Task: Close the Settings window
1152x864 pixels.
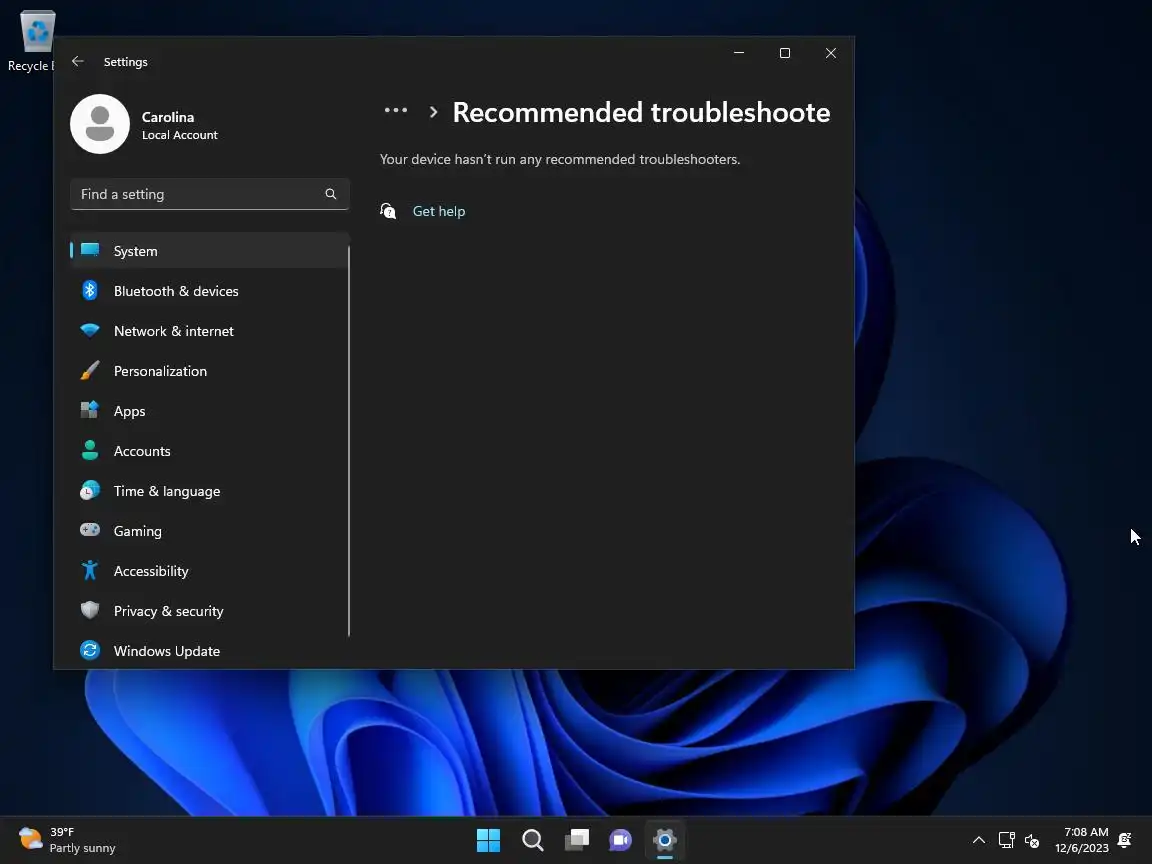Action: coord(831,53)
